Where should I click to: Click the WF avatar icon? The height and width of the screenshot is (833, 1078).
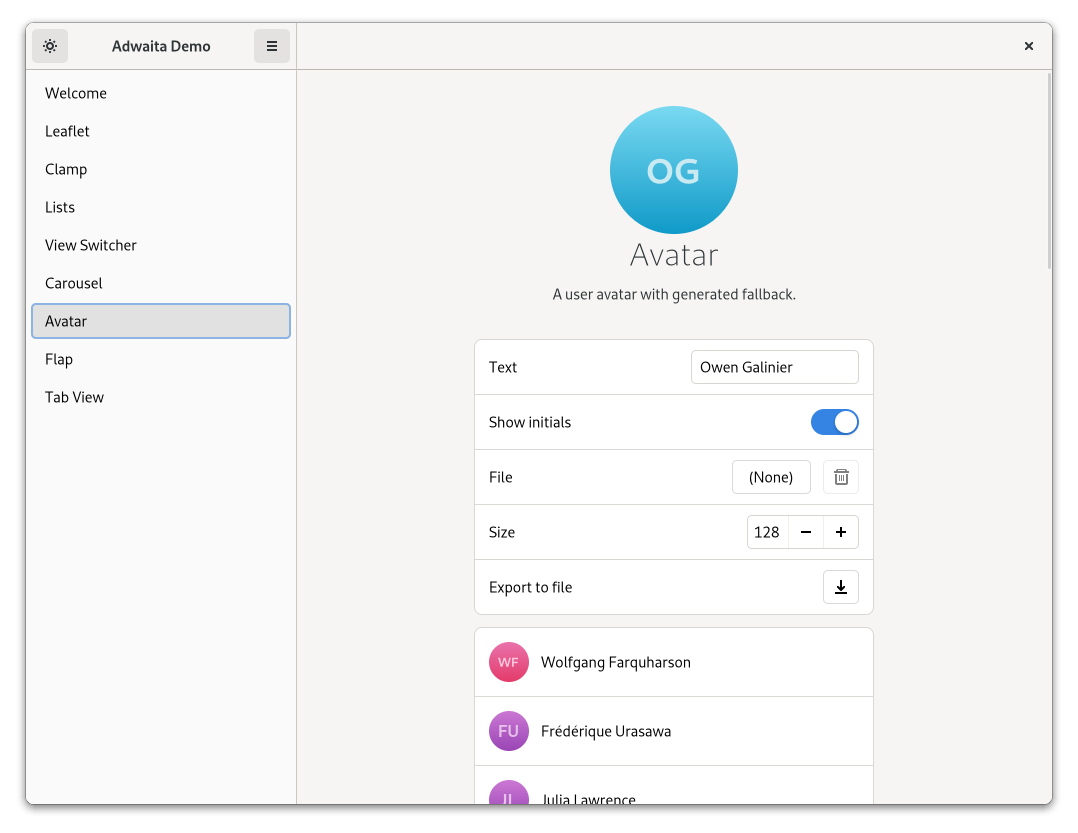(x=509, y=662)
